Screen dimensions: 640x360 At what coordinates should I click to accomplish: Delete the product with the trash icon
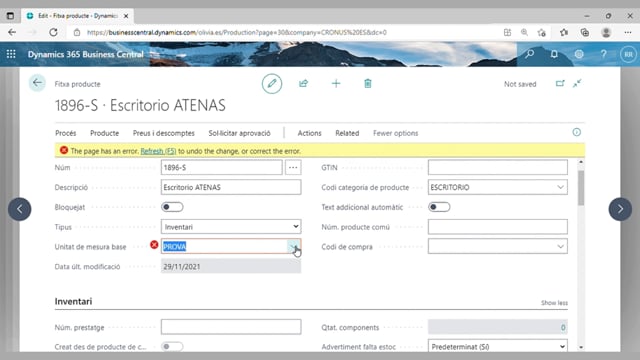[x=368, y=84]
